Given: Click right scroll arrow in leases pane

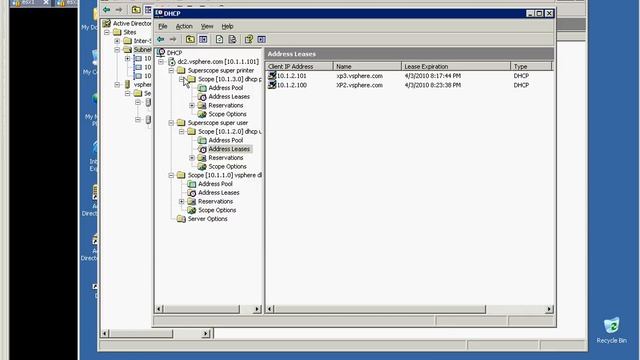Looking at the screenshot, I should [x=549, y=309].
